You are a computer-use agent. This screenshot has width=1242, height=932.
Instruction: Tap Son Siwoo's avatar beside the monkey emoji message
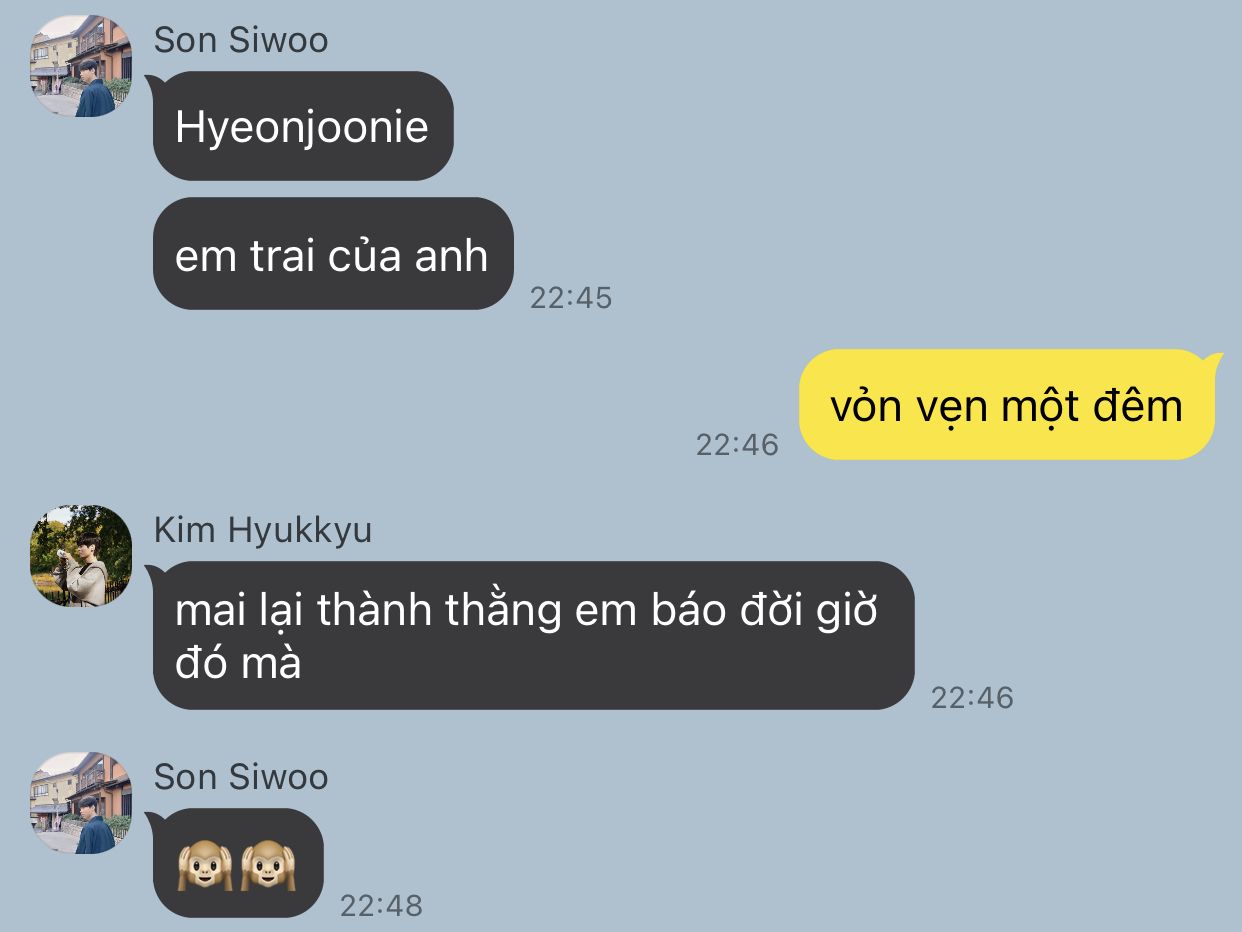[x=81, y=803]
